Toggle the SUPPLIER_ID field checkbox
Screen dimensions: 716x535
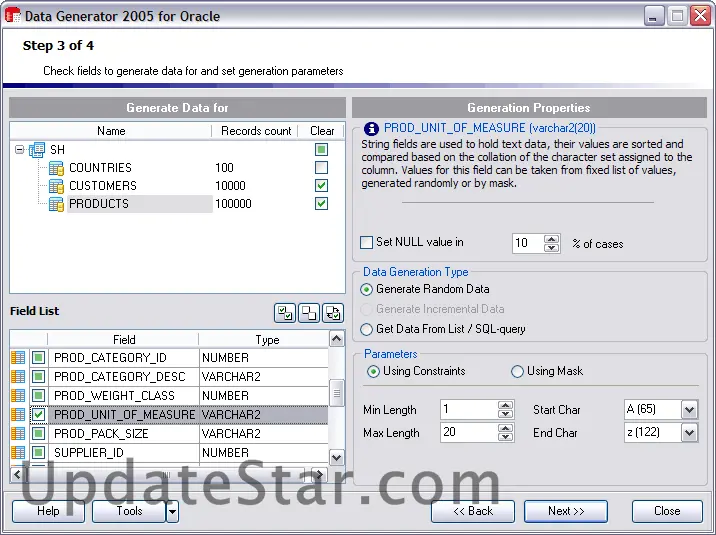coord(38,452)
